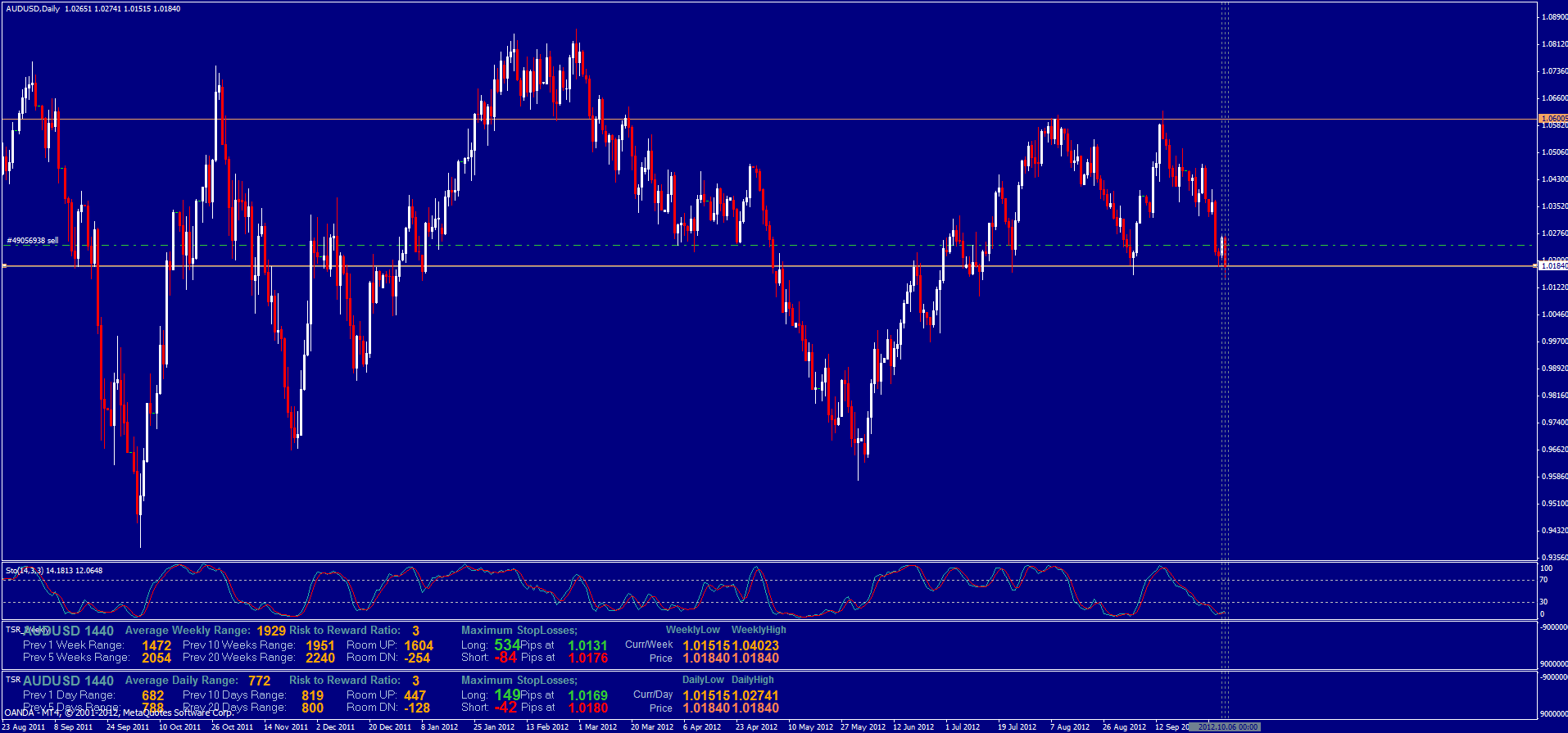Screen dimensions: 1568x733
Task: Click the AUDUSD,Daily chart title label
Action: (x=33, y=9)
